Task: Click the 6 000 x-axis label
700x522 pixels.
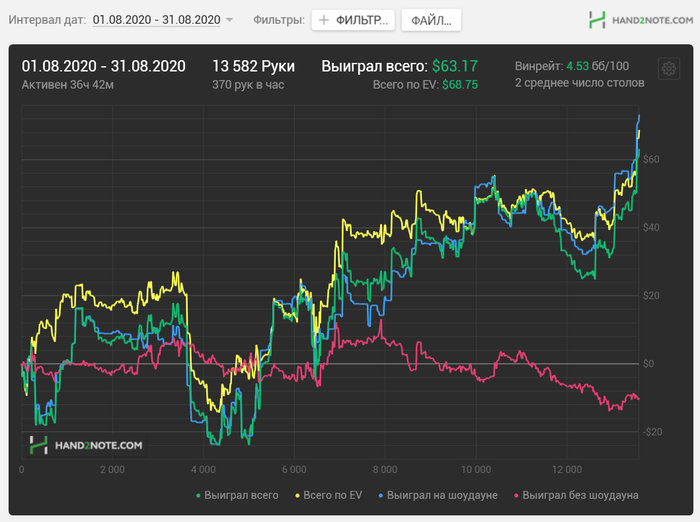Action: click(294, 470)
